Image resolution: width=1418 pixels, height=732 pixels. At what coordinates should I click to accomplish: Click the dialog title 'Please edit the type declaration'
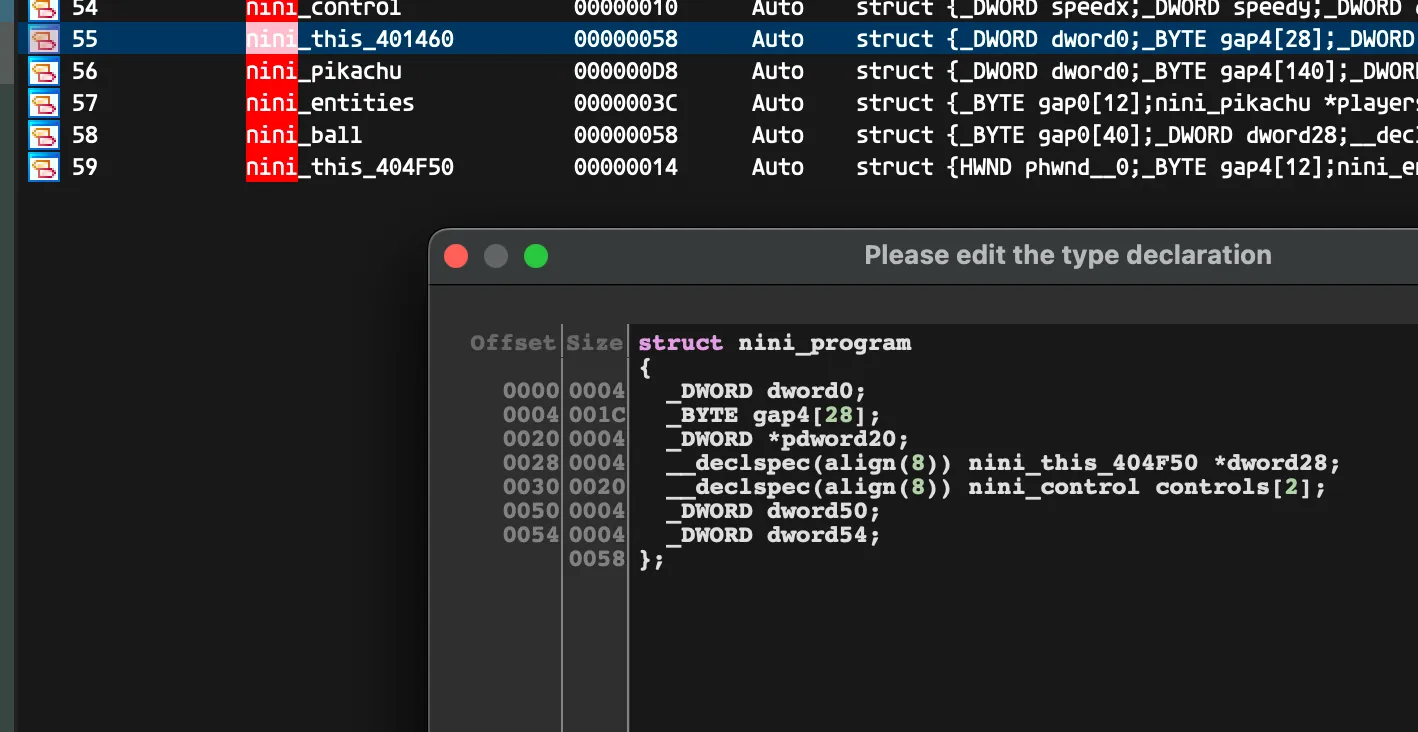[1068, 255]
